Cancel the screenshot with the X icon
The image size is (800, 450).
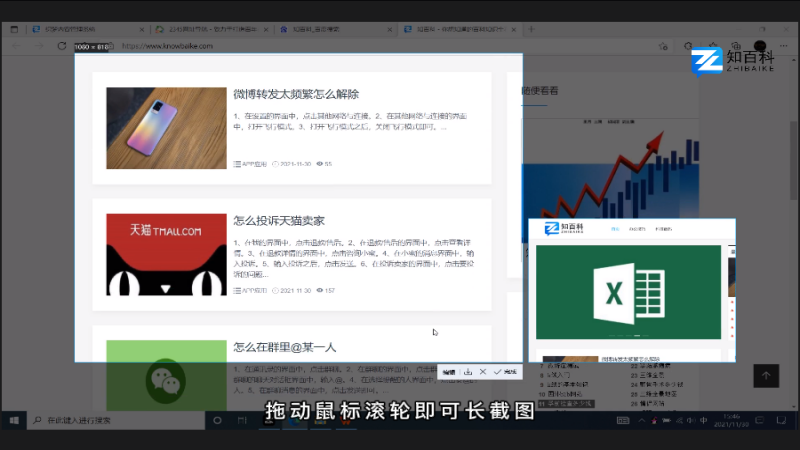coord(483,372)
